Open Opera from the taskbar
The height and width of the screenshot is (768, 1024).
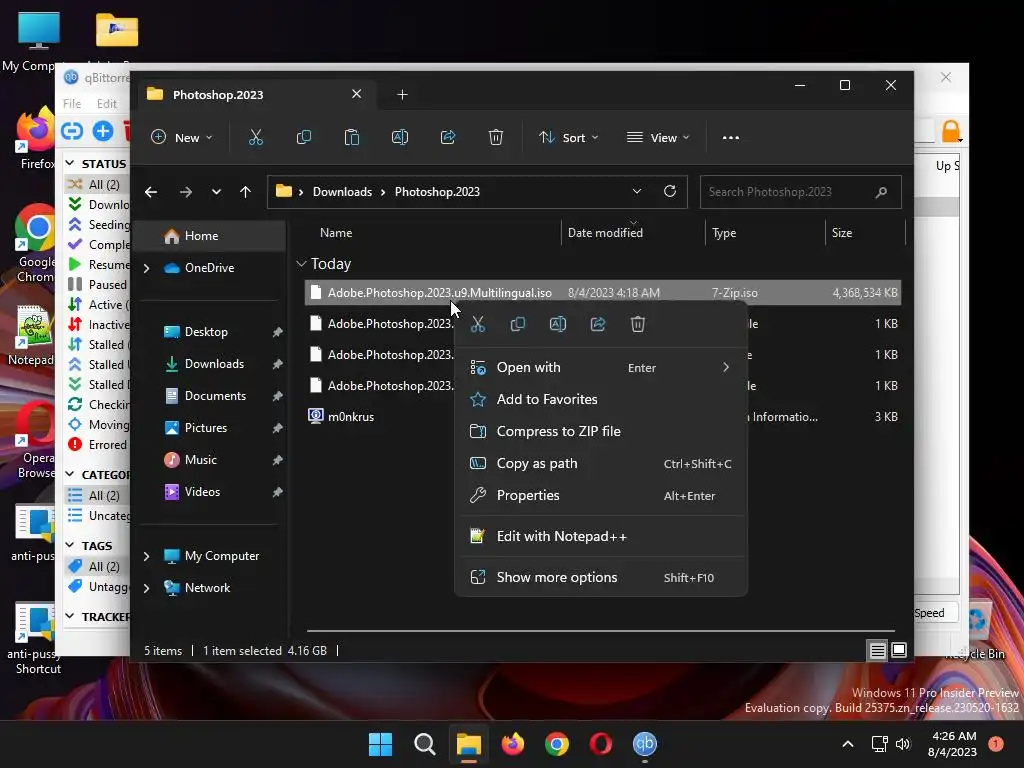pos(601,744)
